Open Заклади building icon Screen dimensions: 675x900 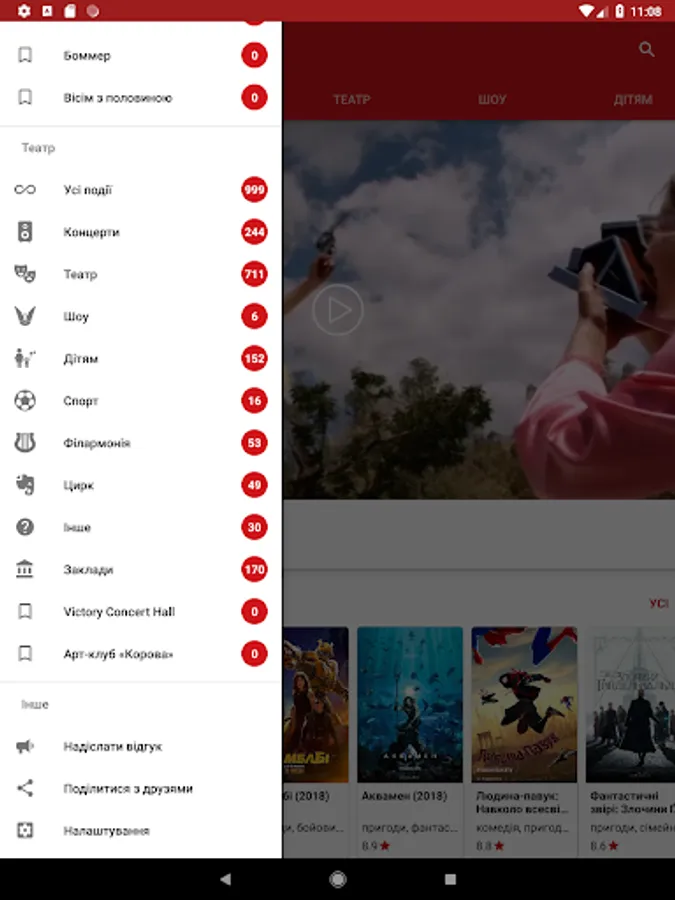pyautogui.click(x=25, y=569)
